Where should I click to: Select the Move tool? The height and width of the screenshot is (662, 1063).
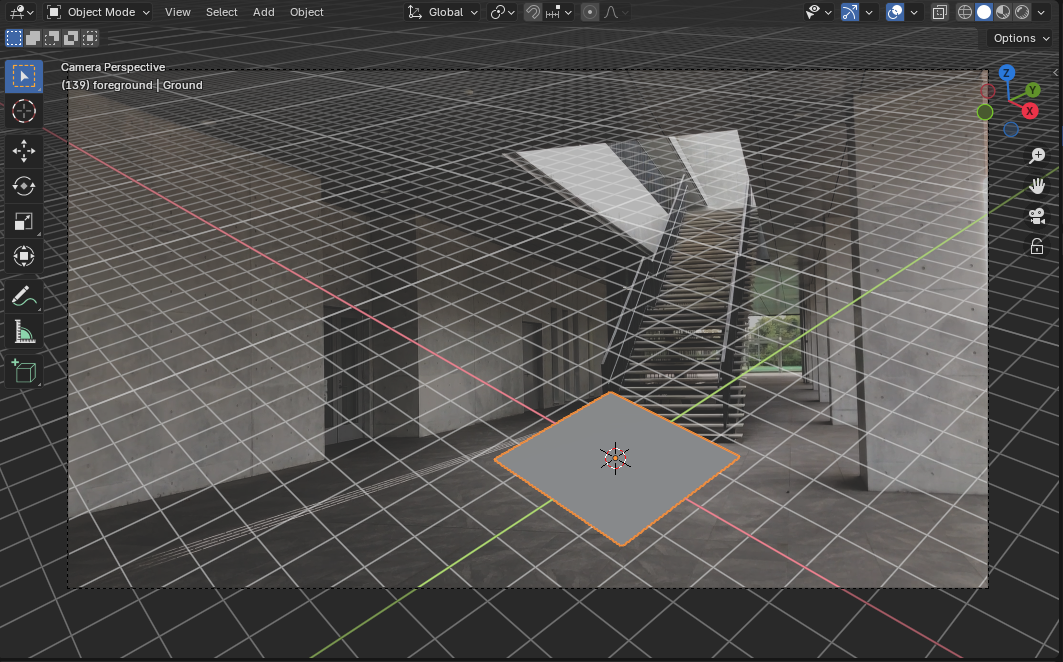coord(24,151)
